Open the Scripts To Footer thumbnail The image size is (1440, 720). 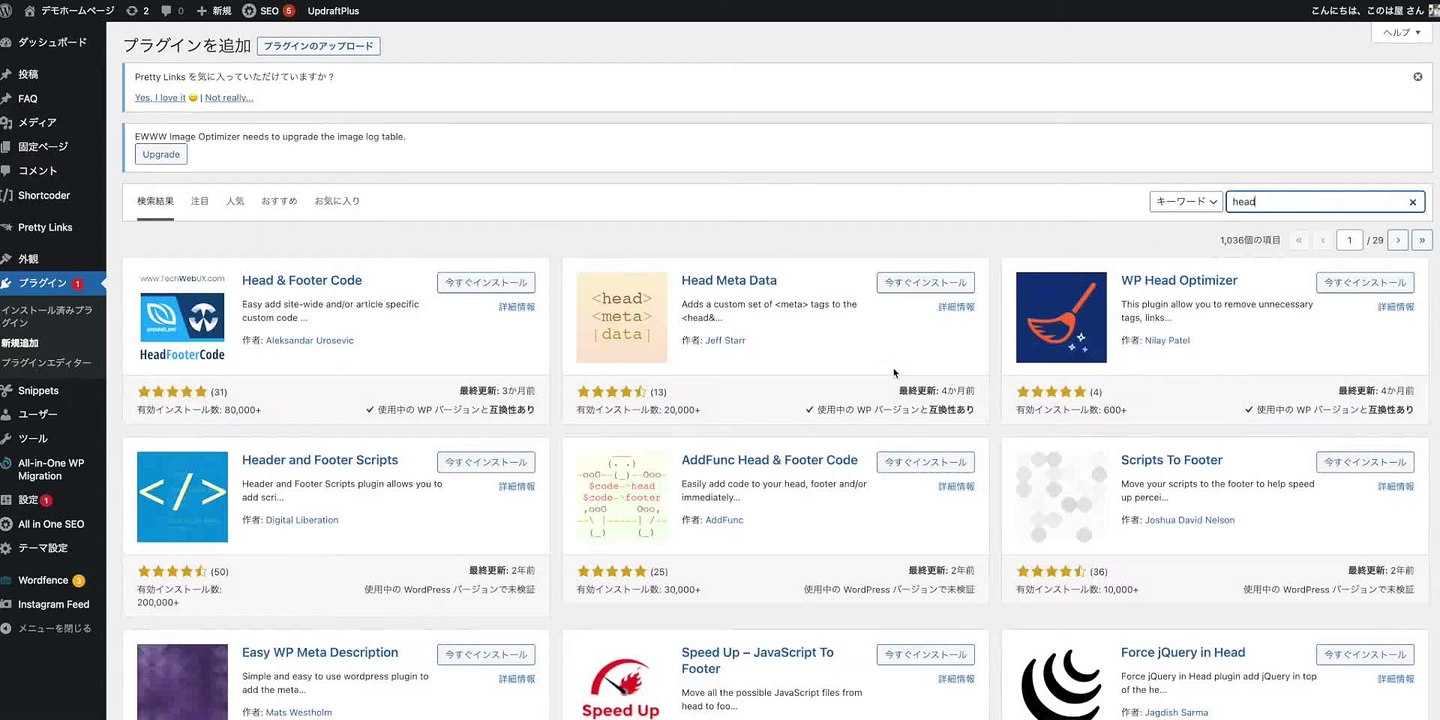(x=1061, y=497)
